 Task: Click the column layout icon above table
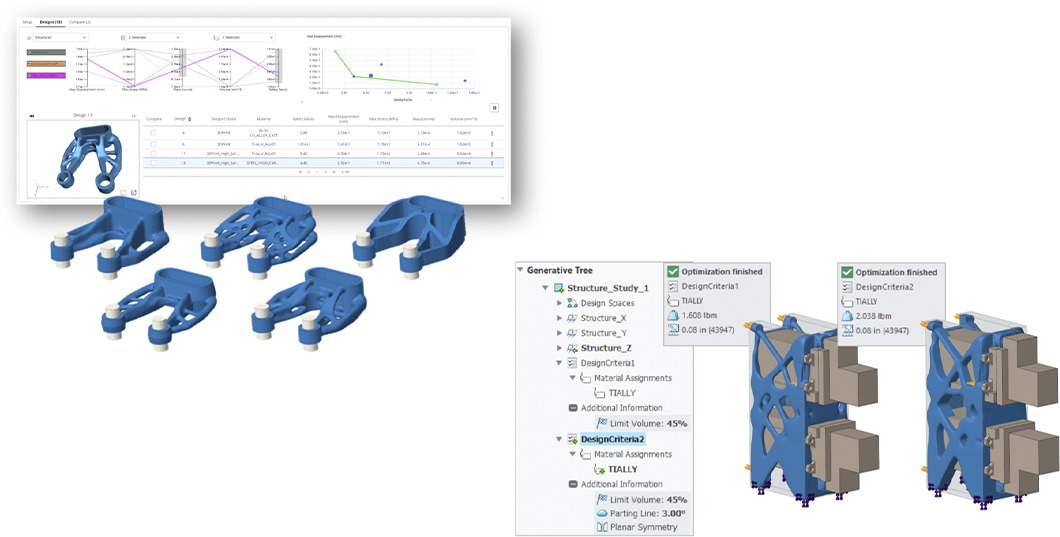tap(494, 108)
